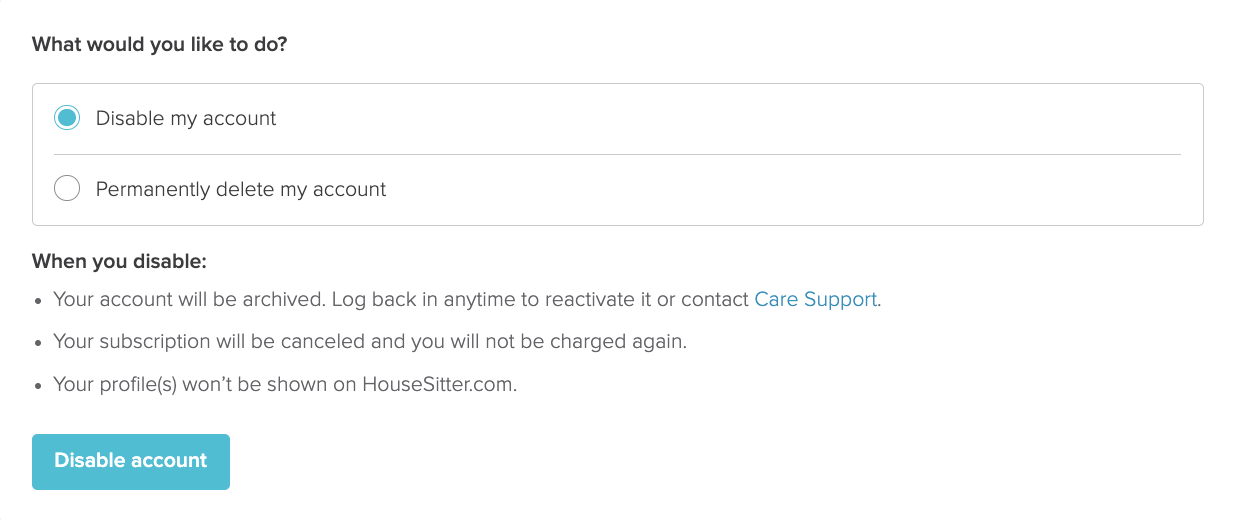Choose the Permanently delete my account radio button

67,188
